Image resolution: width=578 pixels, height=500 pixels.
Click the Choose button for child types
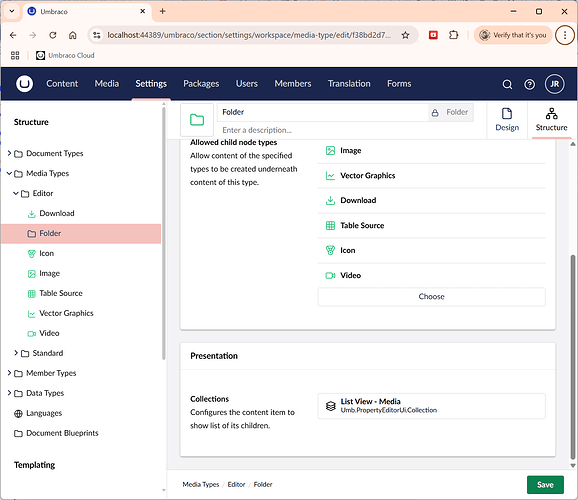431,296
